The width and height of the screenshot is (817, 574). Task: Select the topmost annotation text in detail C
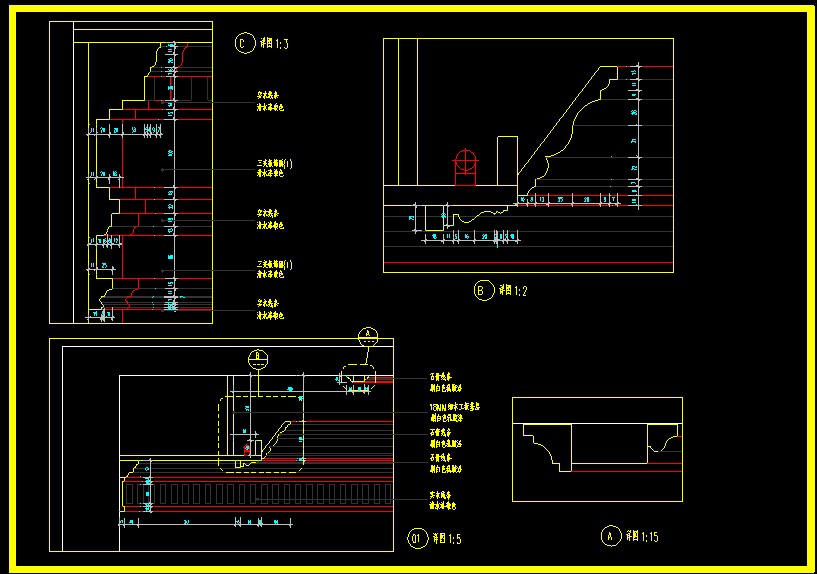[270, 102]
